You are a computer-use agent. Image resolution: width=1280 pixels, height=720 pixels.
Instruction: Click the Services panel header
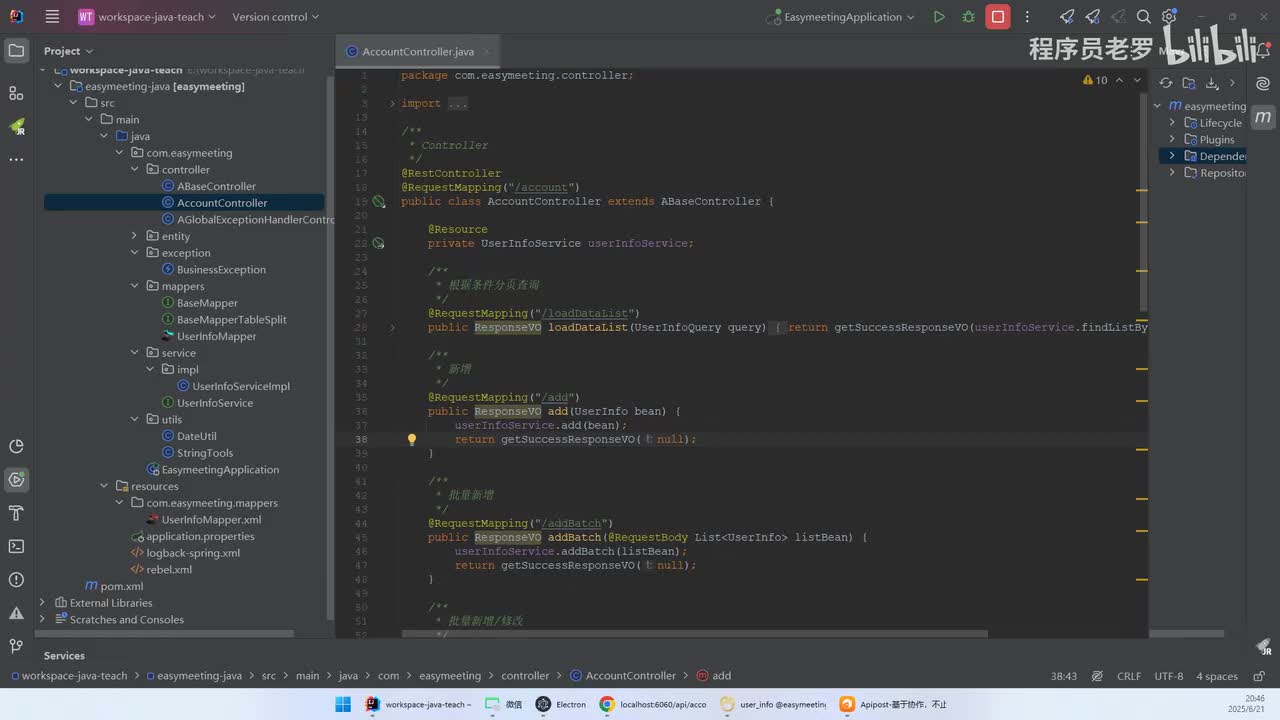64,656
